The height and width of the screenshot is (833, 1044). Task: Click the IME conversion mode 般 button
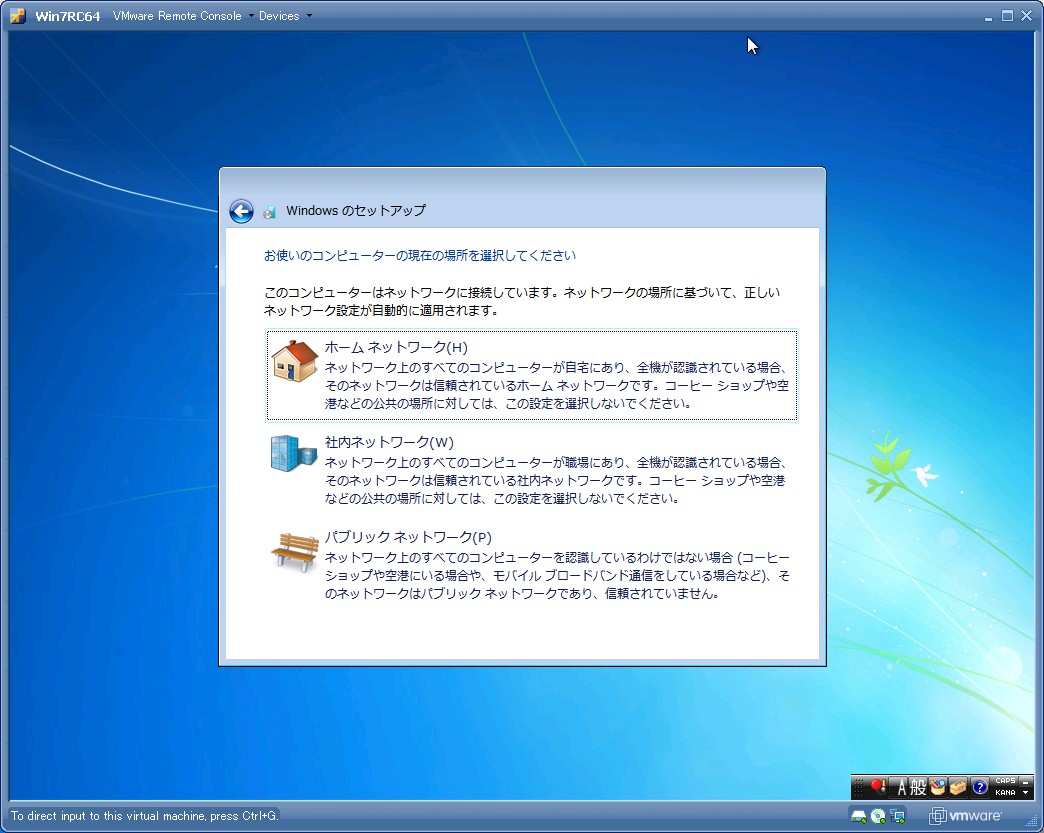[x=918, y=787]
